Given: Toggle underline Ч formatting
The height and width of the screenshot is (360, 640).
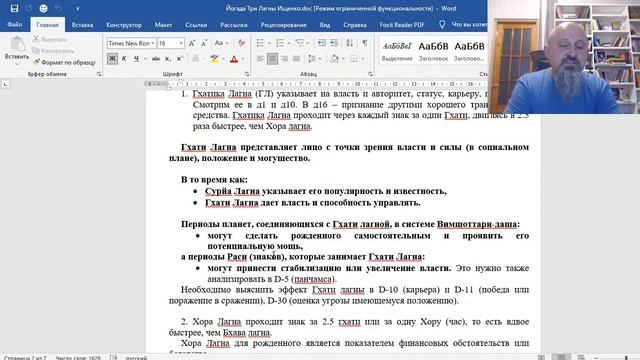Looking at the screenshot, I should click(x=136, y=59).
